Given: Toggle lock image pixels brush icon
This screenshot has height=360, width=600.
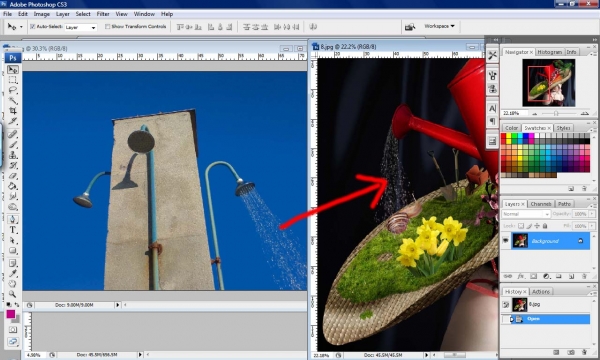Looking at the screenshot, I should pyautogui.click(x=529, y=226).
